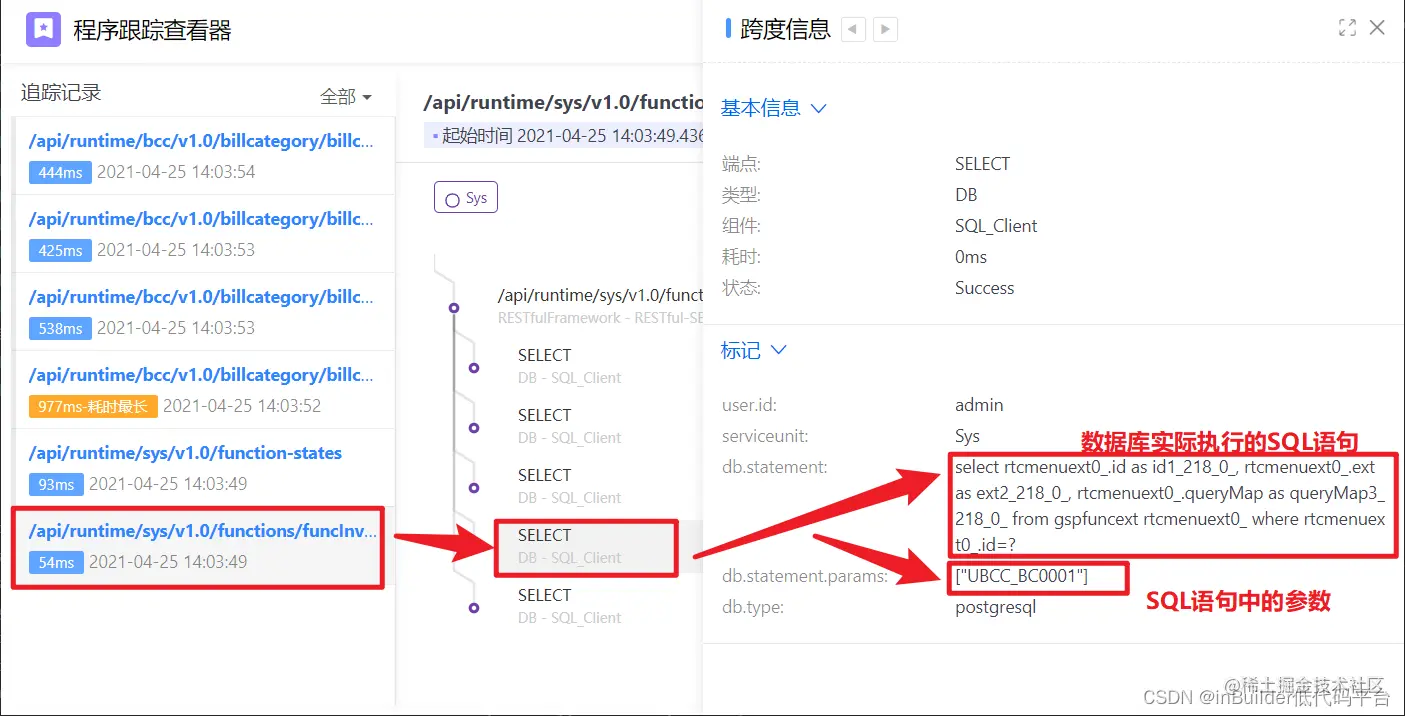The width and height of the screenshot is (1405, 716).
Task: Open the 全部 filter dropdown
Action: tap(346, 97)
